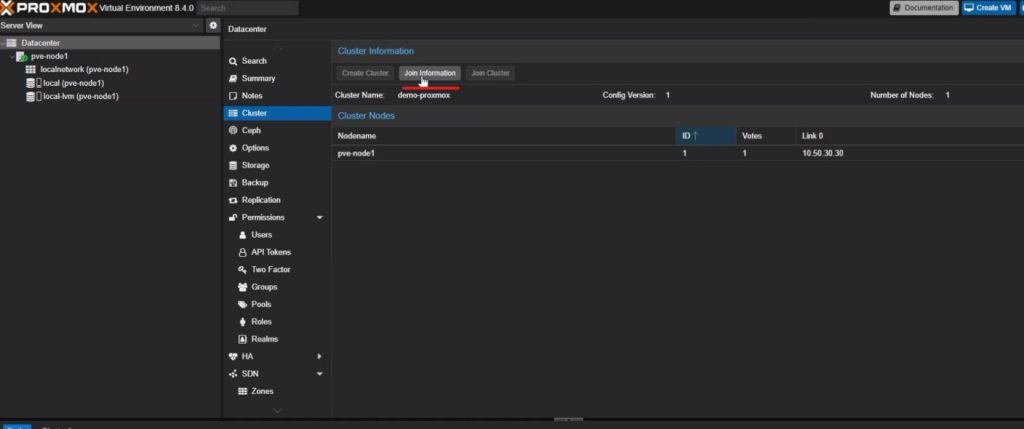Open the Two Factor menu item

click(x=277, y=270)
